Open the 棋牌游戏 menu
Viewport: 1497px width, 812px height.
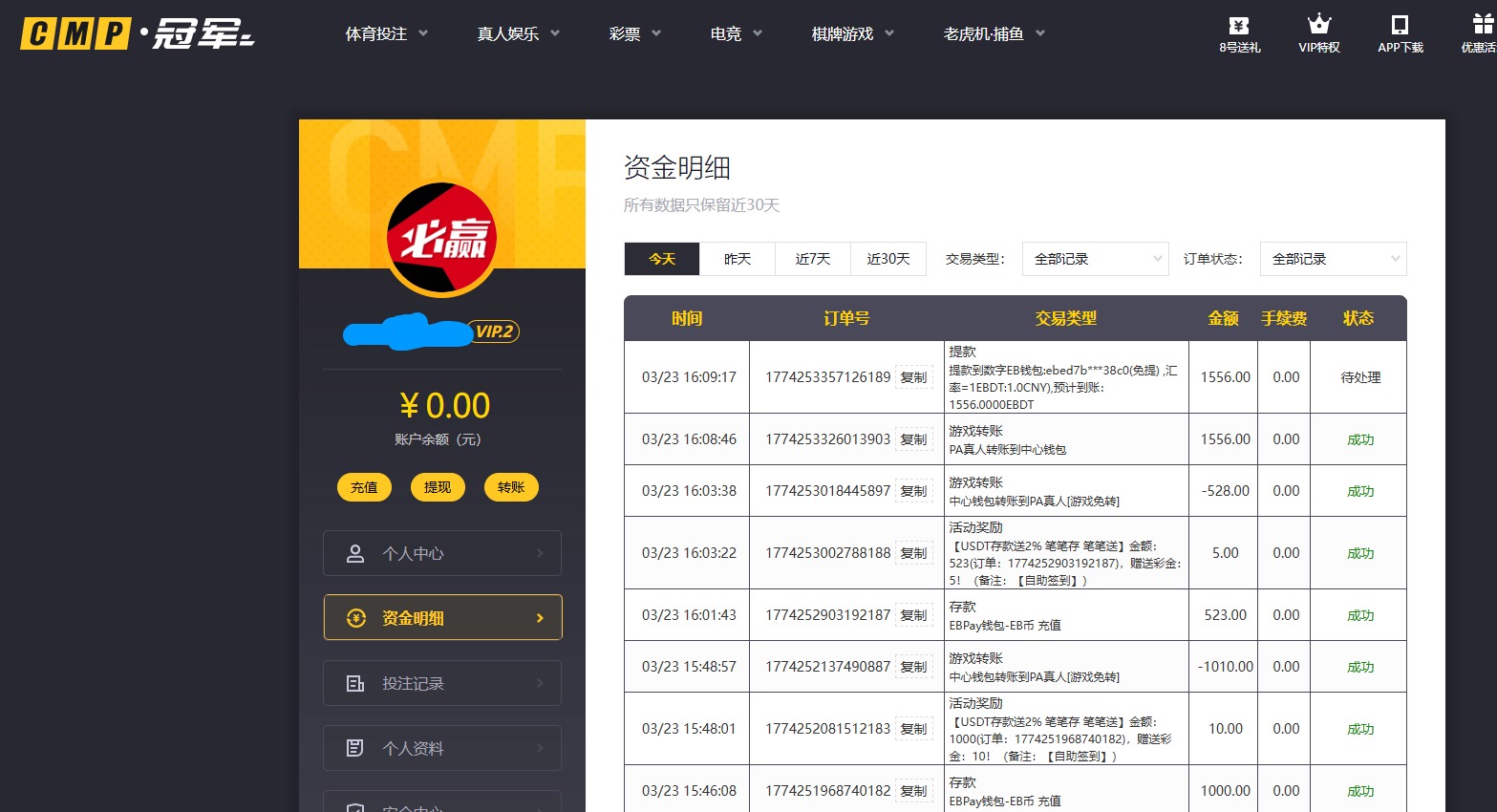(x=843, y=32)
